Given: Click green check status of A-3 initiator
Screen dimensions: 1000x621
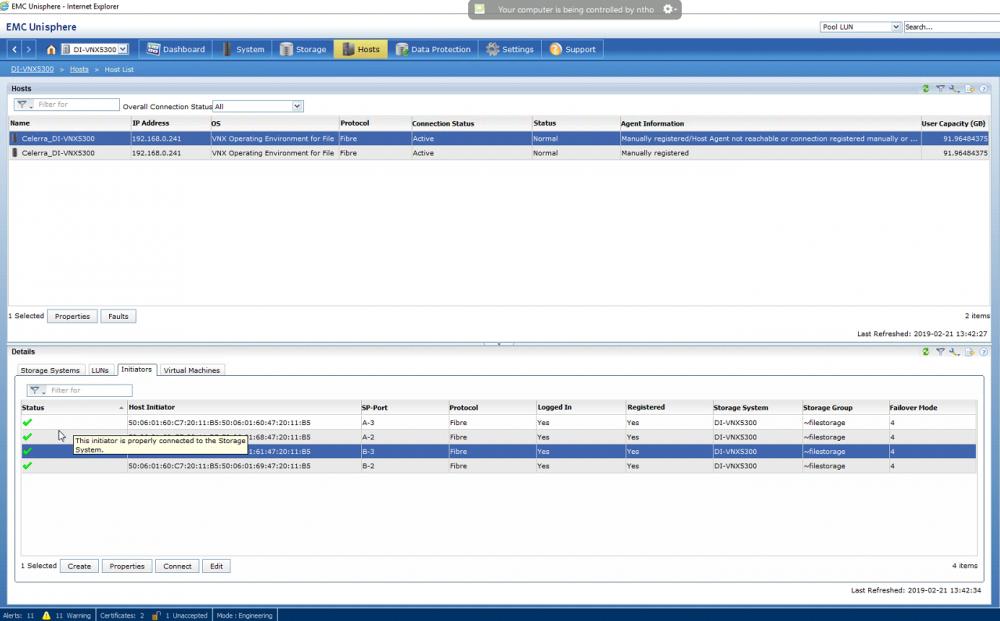Looking at the screenshot, I should point(27,422).
